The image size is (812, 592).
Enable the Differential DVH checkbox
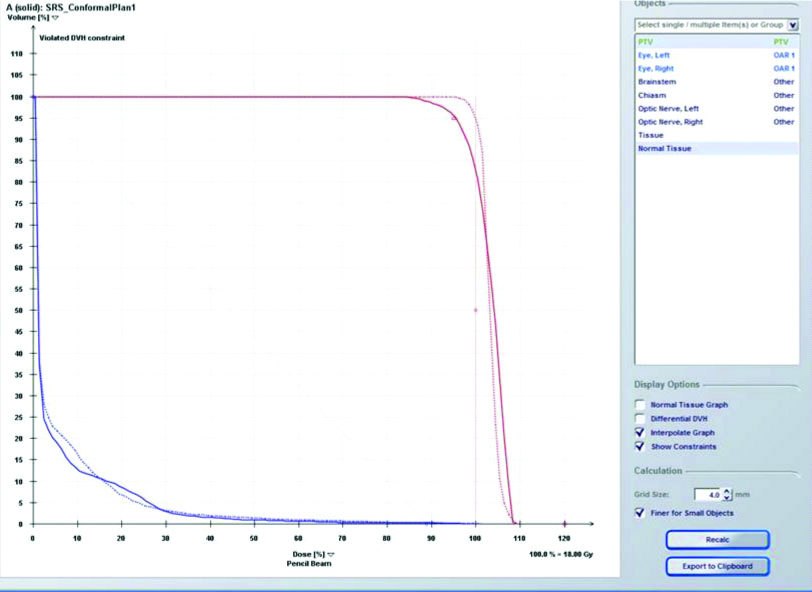[x=640, y=418]
